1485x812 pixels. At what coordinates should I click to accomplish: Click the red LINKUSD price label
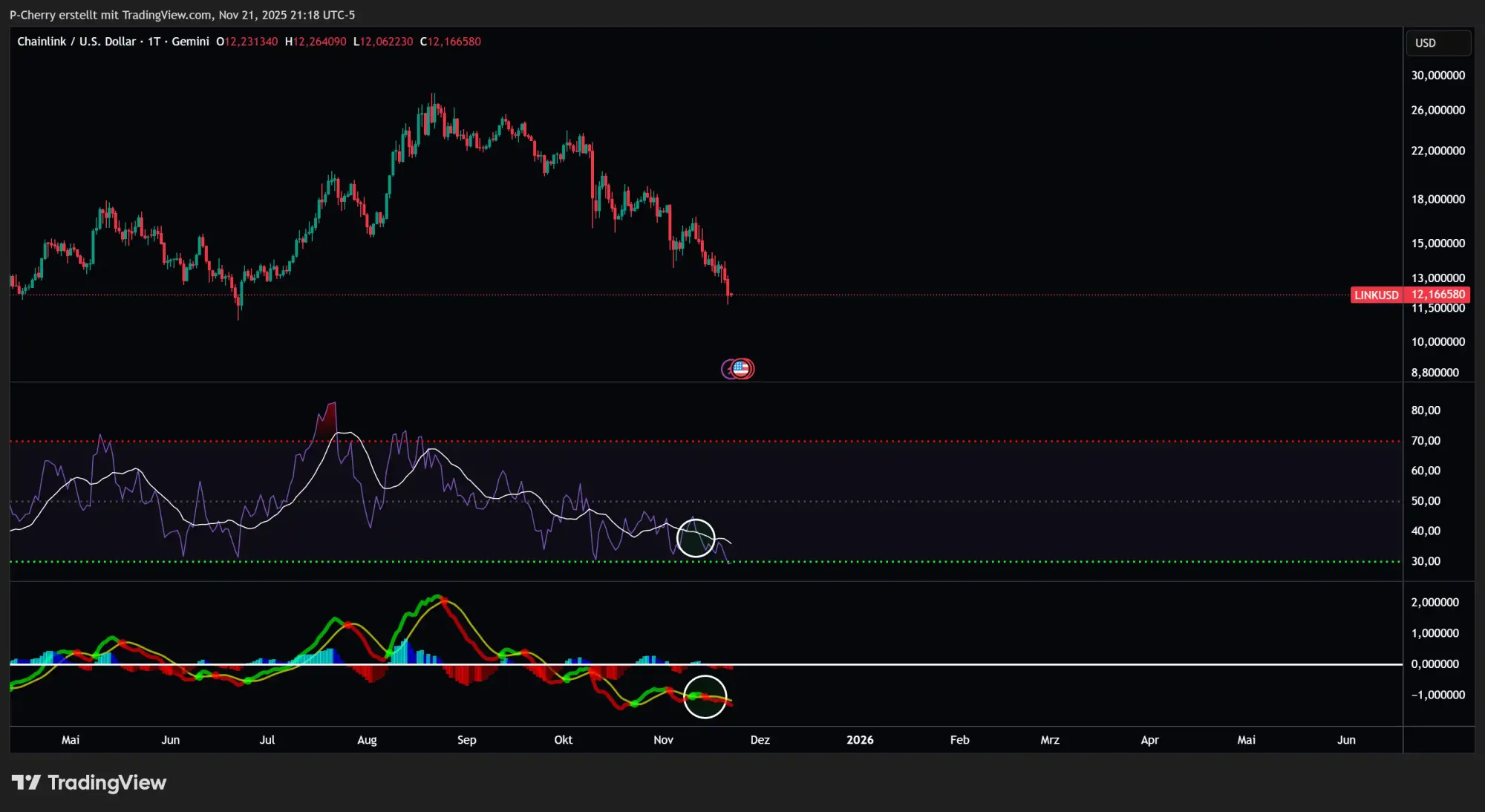coord(1376,295)
